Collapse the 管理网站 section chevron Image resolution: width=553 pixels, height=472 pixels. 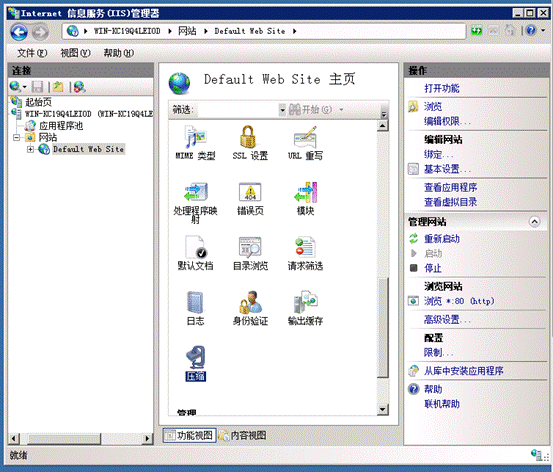(535, 222)
